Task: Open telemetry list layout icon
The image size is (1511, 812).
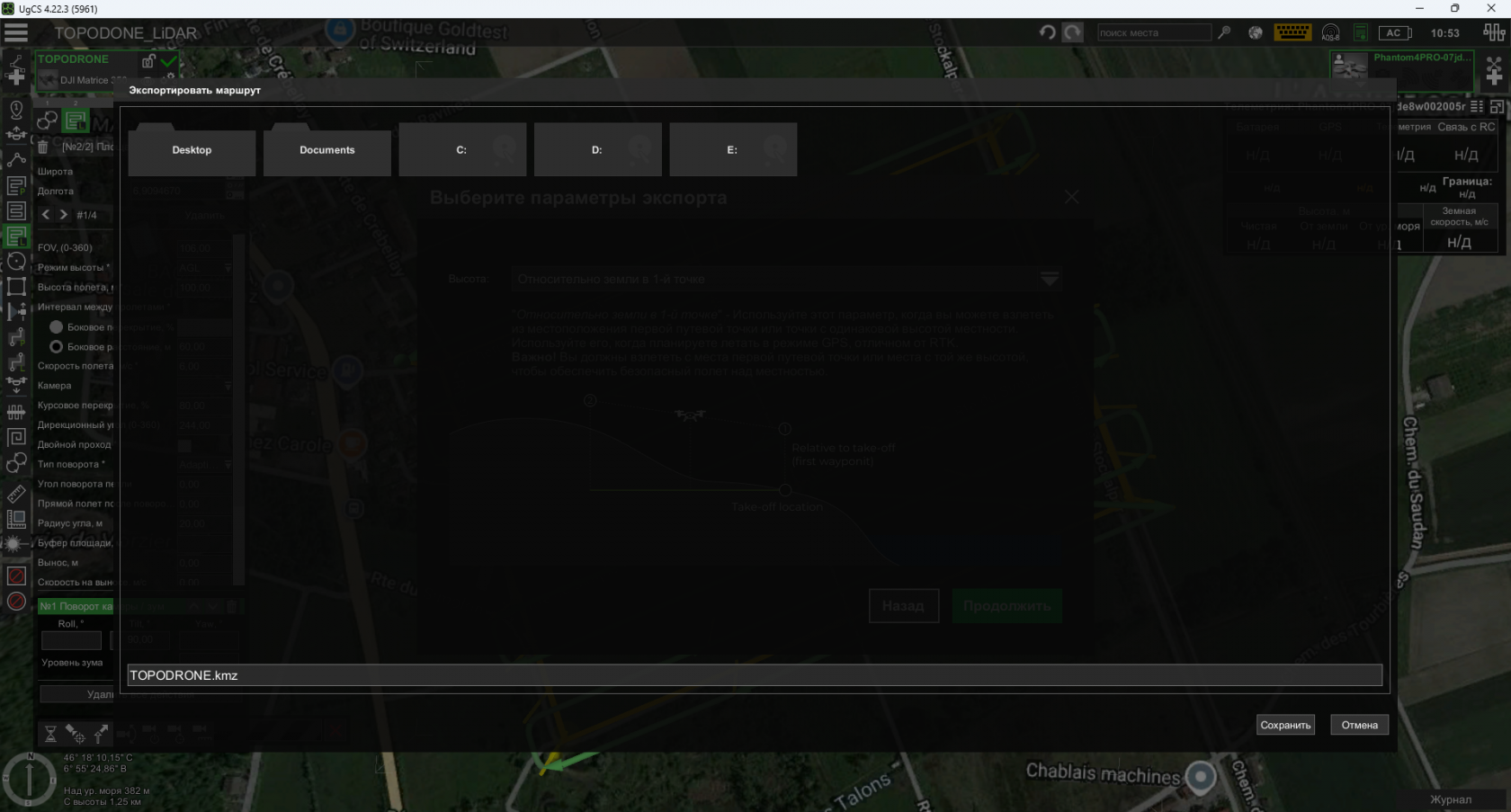Action: [x=1477, y=106]
